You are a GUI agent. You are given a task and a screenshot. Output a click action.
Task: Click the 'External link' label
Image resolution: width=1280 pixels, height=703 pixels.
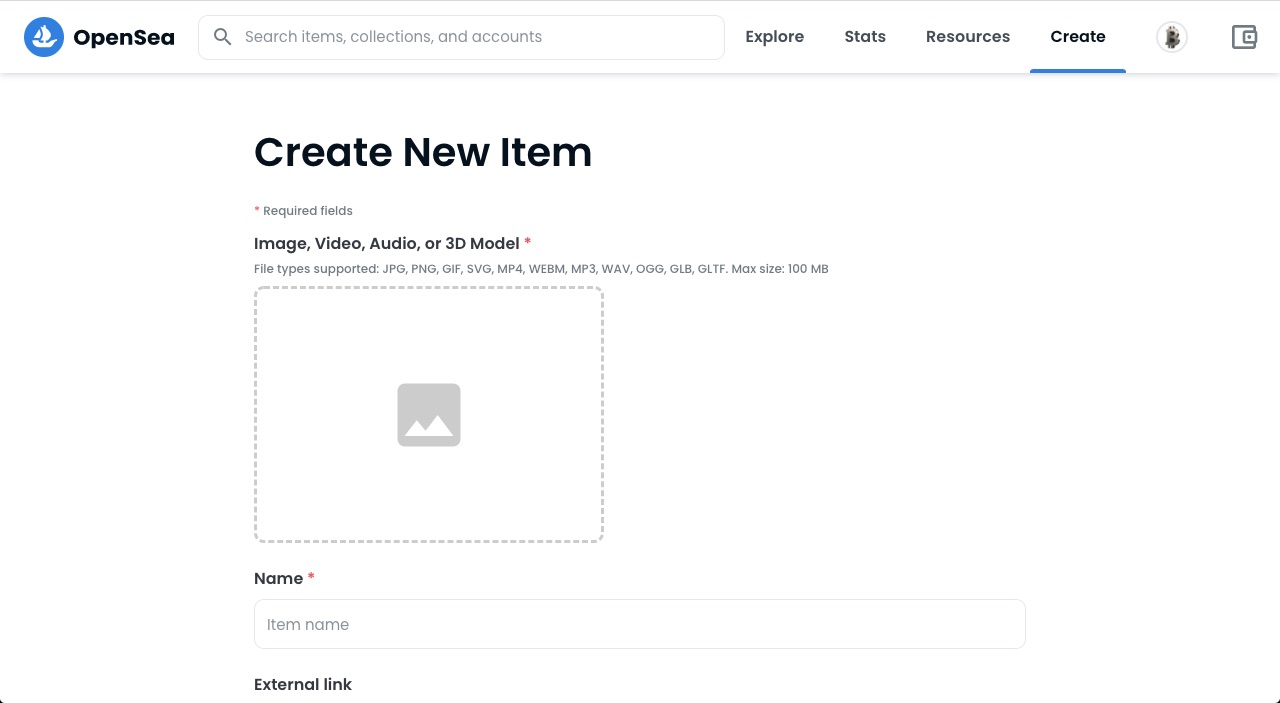pyautogui.click(x=303, y=684)
